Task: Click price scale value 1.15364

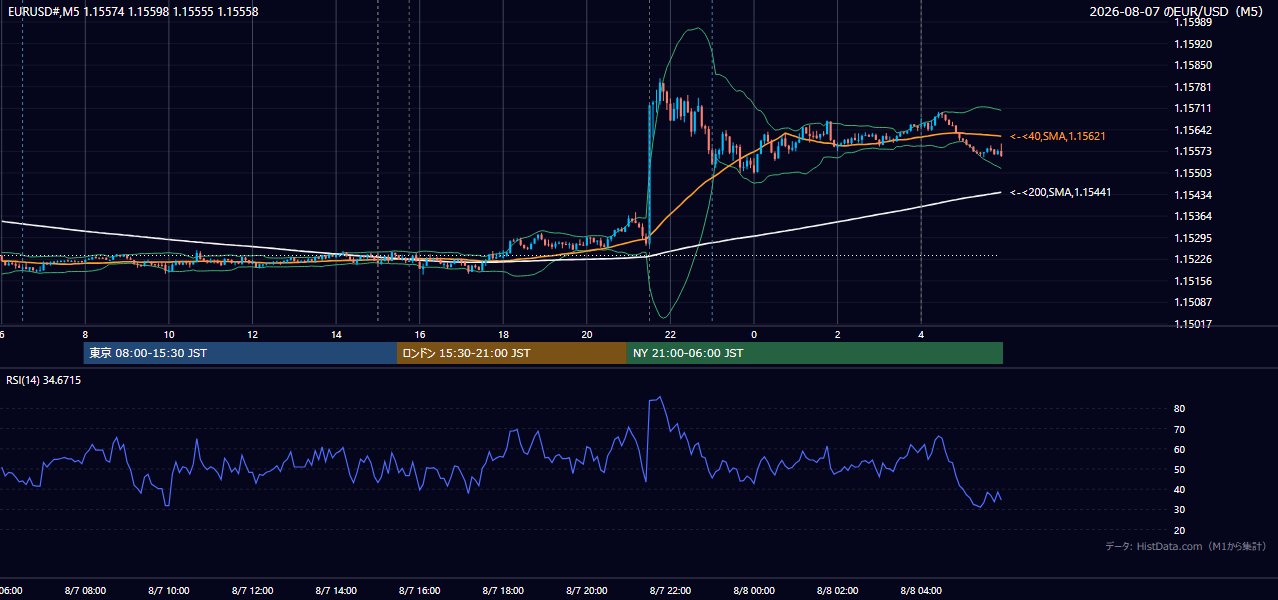Action: coord(1193,216)
